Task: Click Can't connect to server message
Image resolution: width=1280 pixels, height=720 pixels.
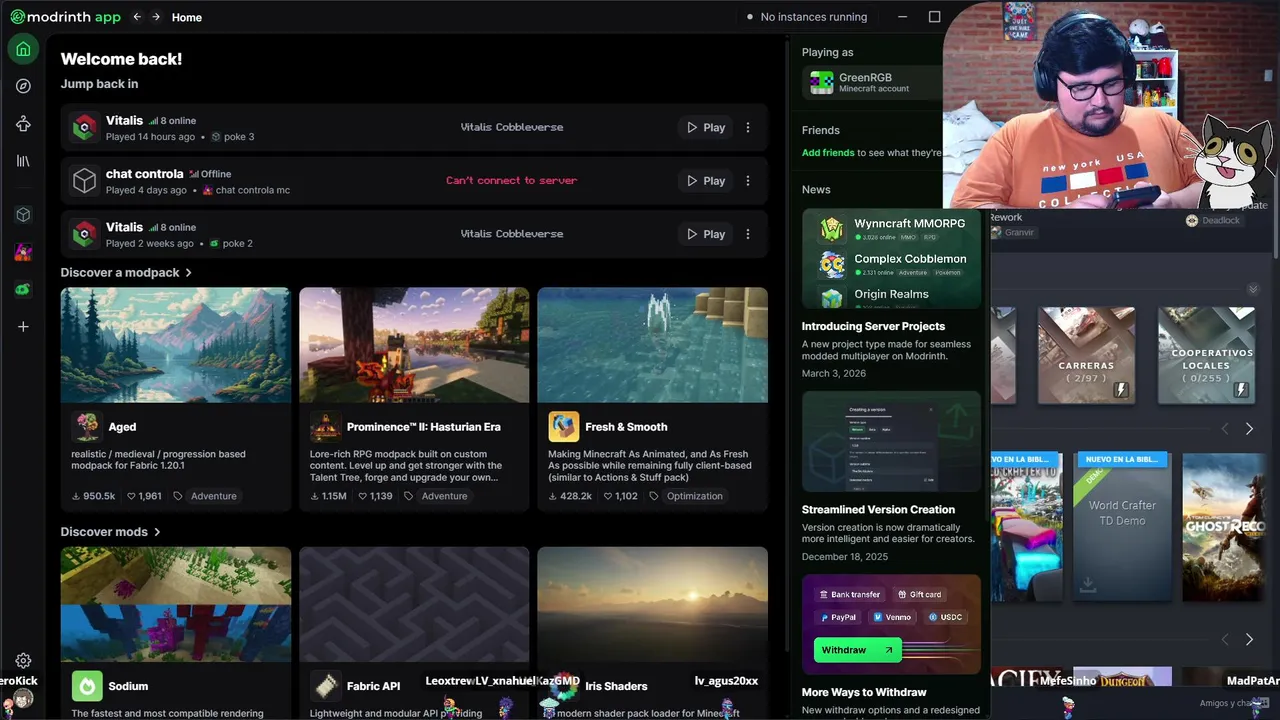Action: [x=511, y=181]
